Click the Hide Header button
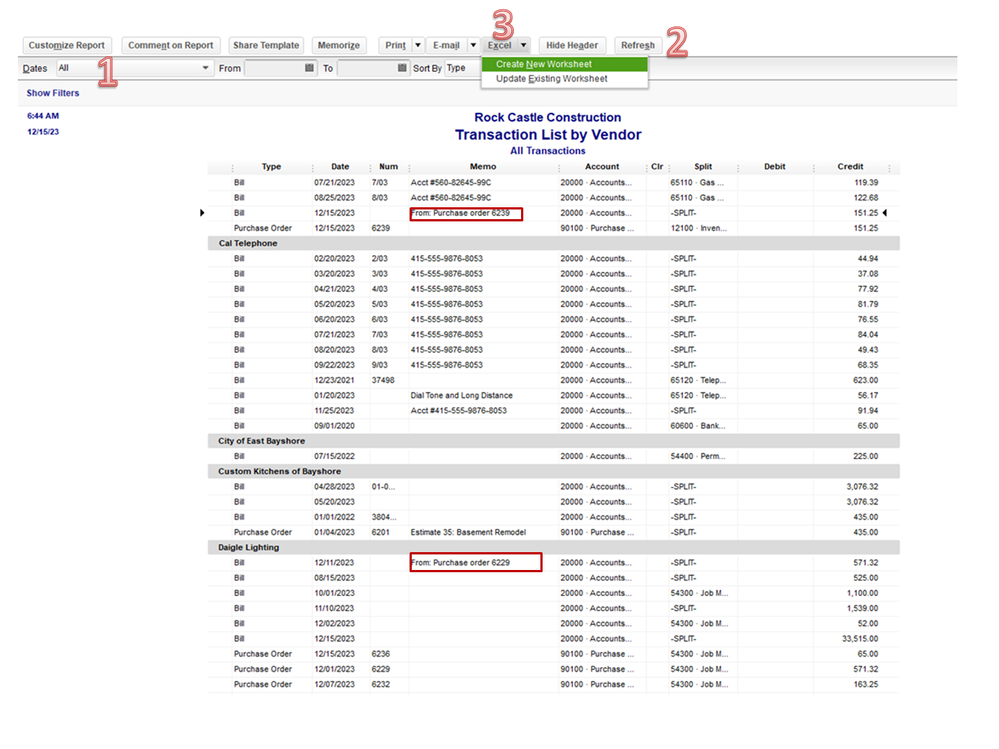999x749 pixels. click(x=571, y=45)
